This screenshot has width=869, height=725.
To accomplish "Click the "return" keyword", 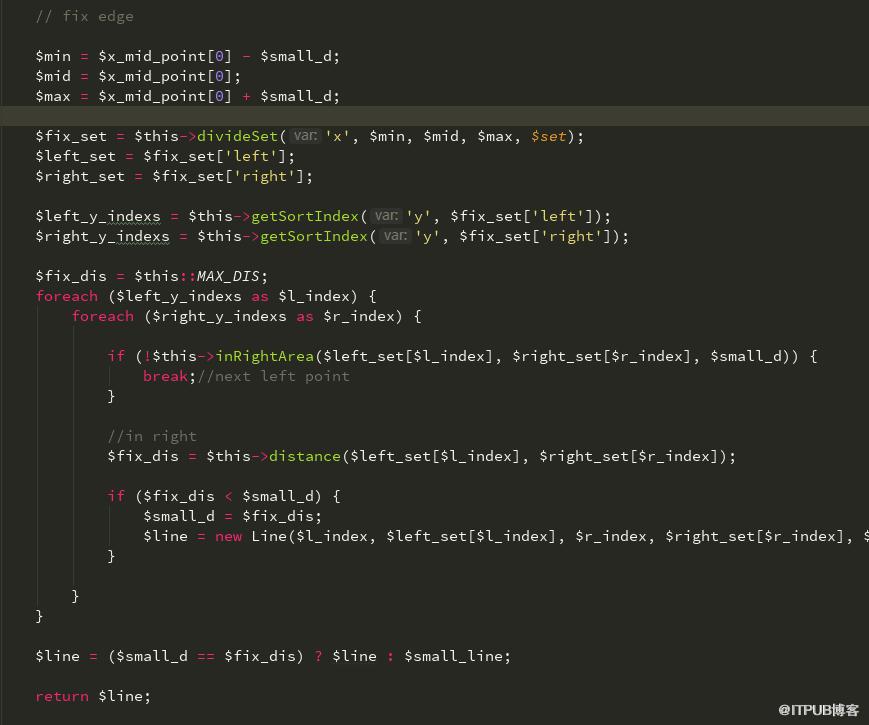I will click(x=62, y=696).
